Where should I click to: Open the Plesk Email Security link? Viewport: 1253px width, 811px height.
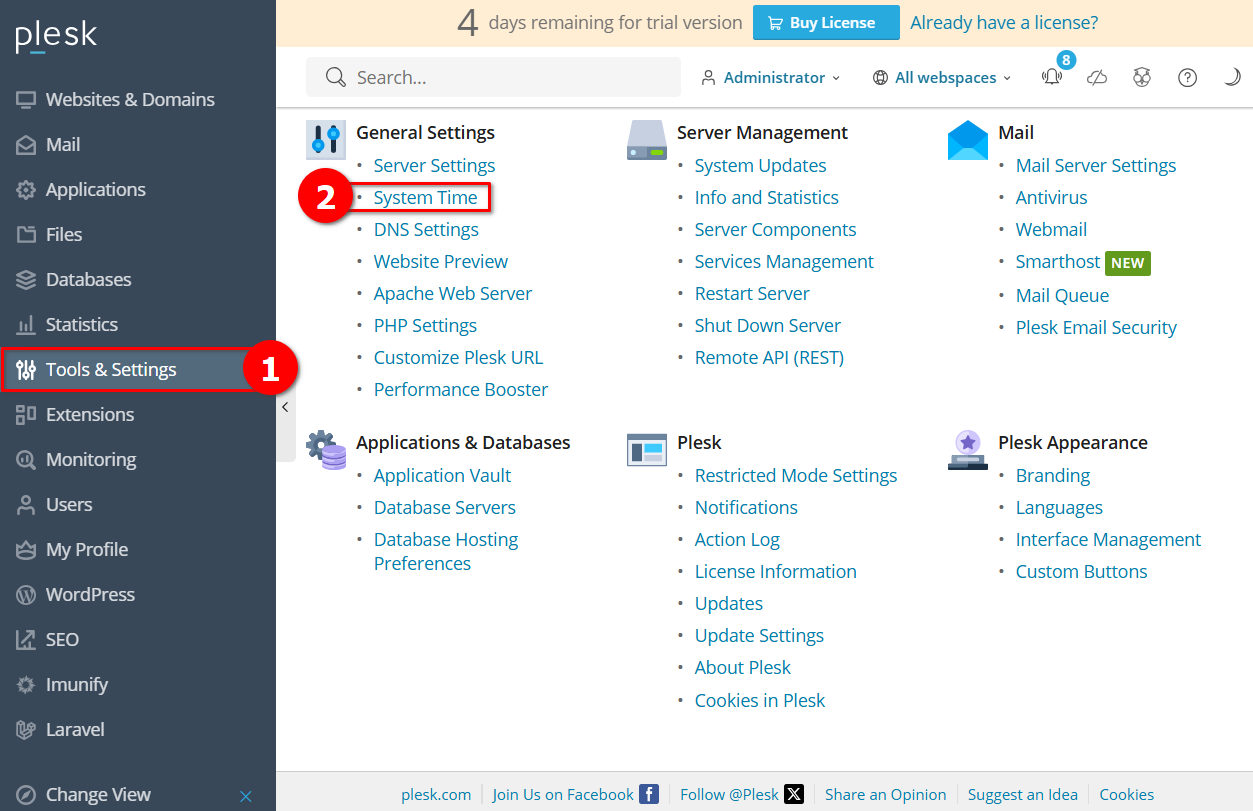pos(1096,328)
